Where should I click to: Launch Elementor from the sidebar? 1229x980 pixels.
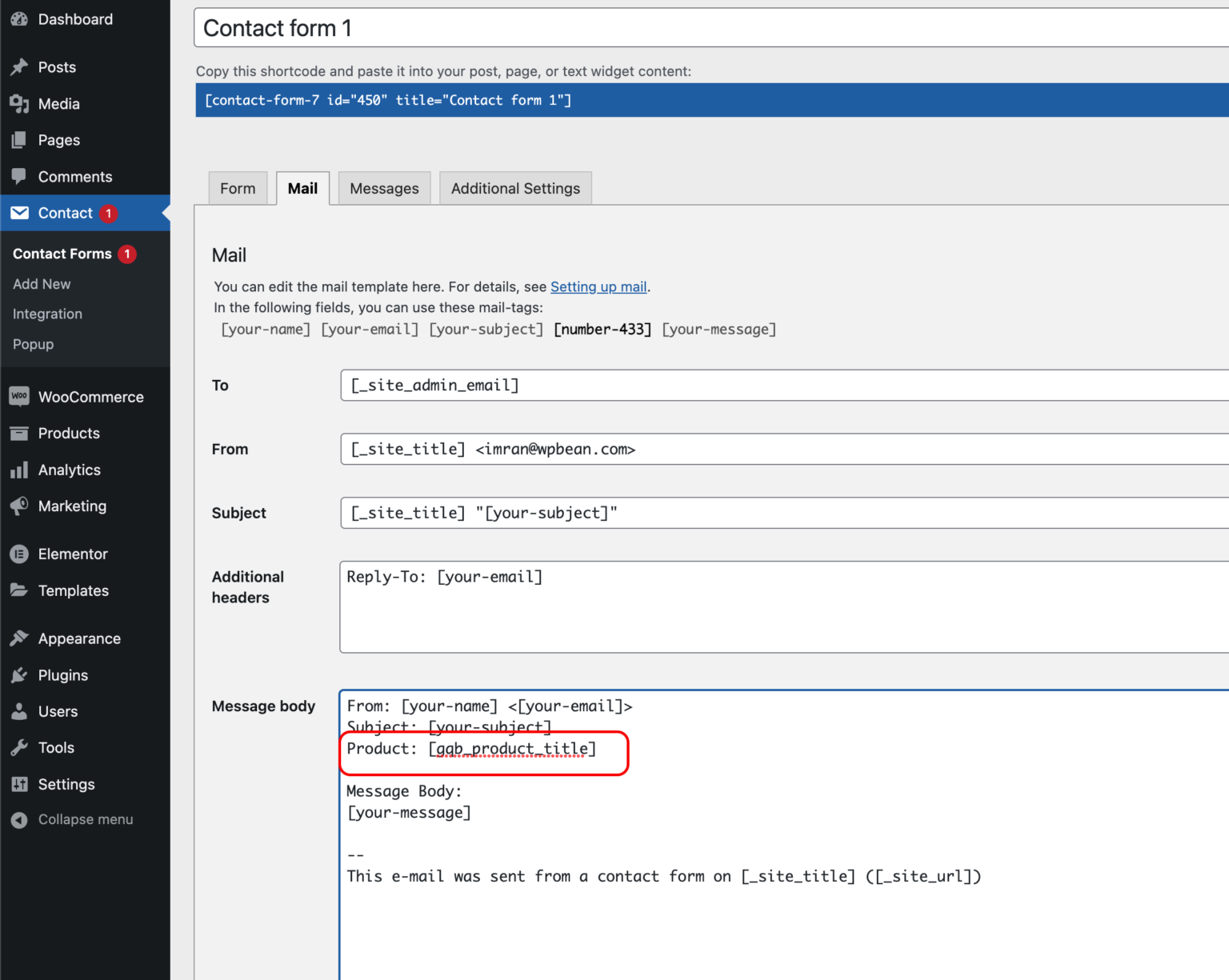pyautogui.click(x=72, y=554)
